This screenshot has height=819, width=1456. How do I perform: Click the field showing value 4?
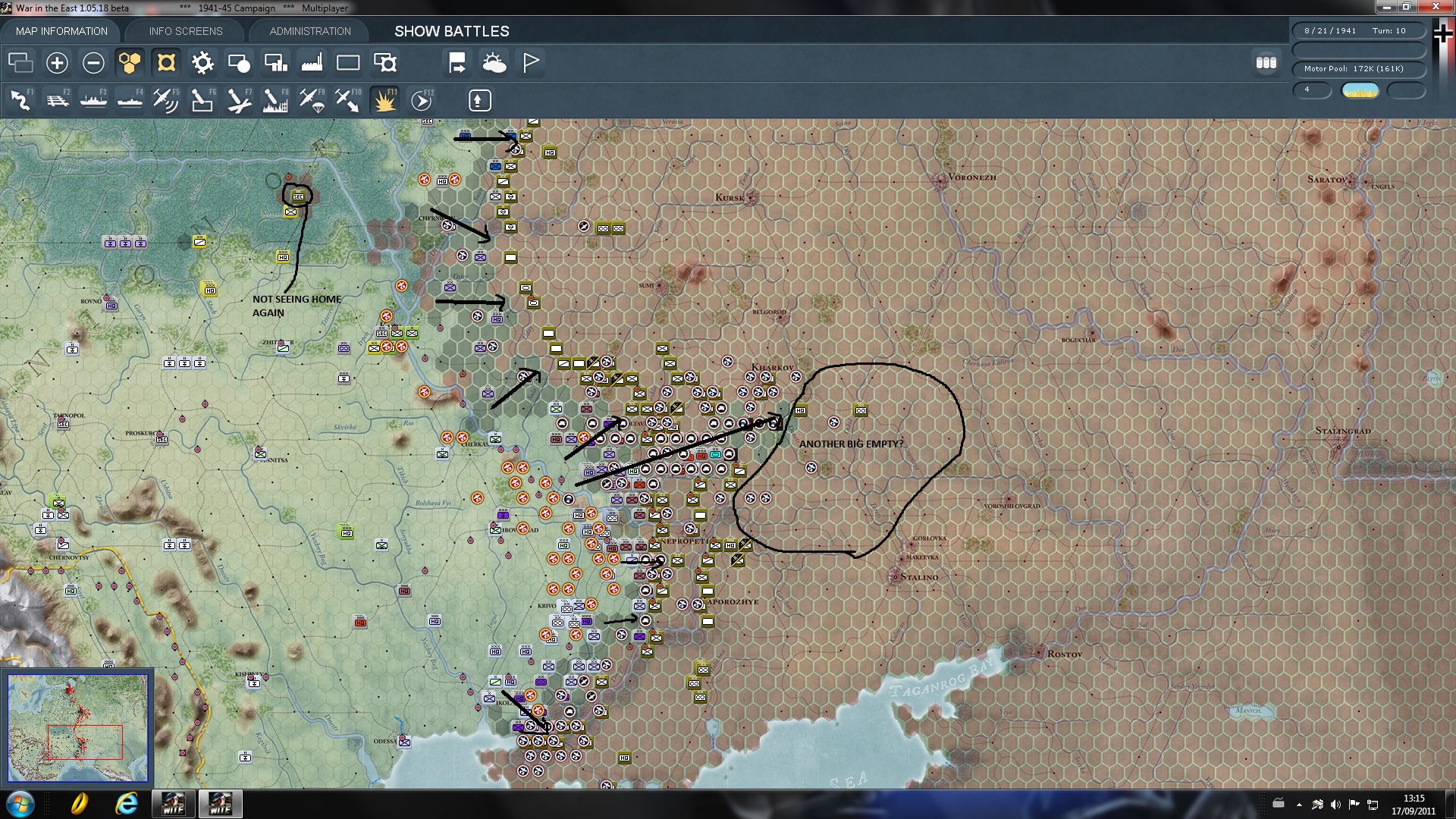pyautogui.click(x=1312, y=90)
